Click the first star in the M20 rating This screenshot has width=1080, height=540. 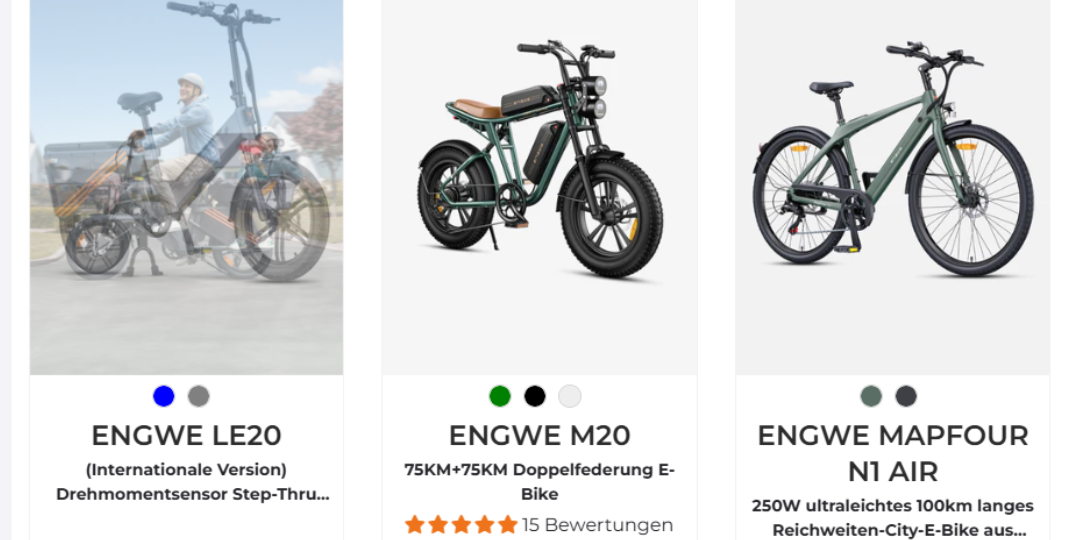[x=415, y=525]
